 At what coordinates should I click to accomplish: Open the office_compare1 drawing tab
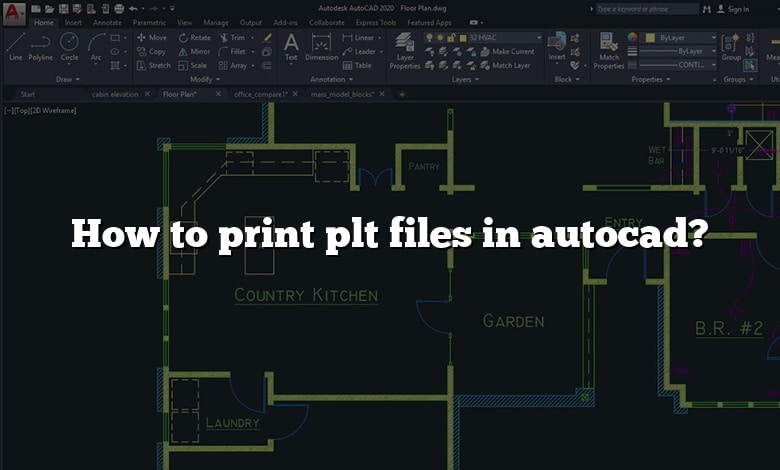tap(261, 94)
